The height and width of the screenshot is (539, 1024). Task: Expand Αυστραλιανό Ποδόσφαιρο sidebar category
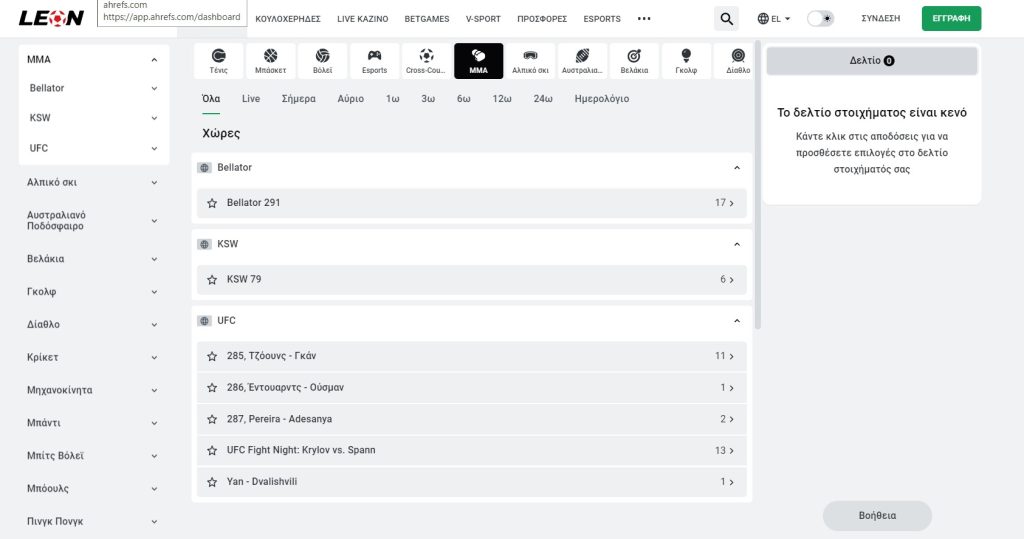click(x=154, y=221)
